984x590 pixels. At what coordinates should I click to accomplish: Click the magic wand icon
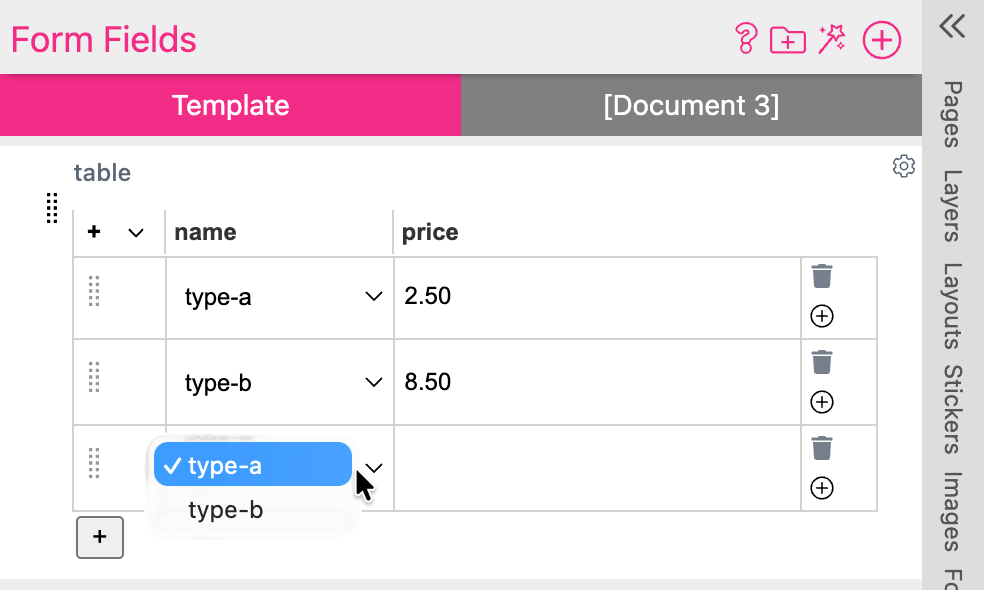coord(832,39)
